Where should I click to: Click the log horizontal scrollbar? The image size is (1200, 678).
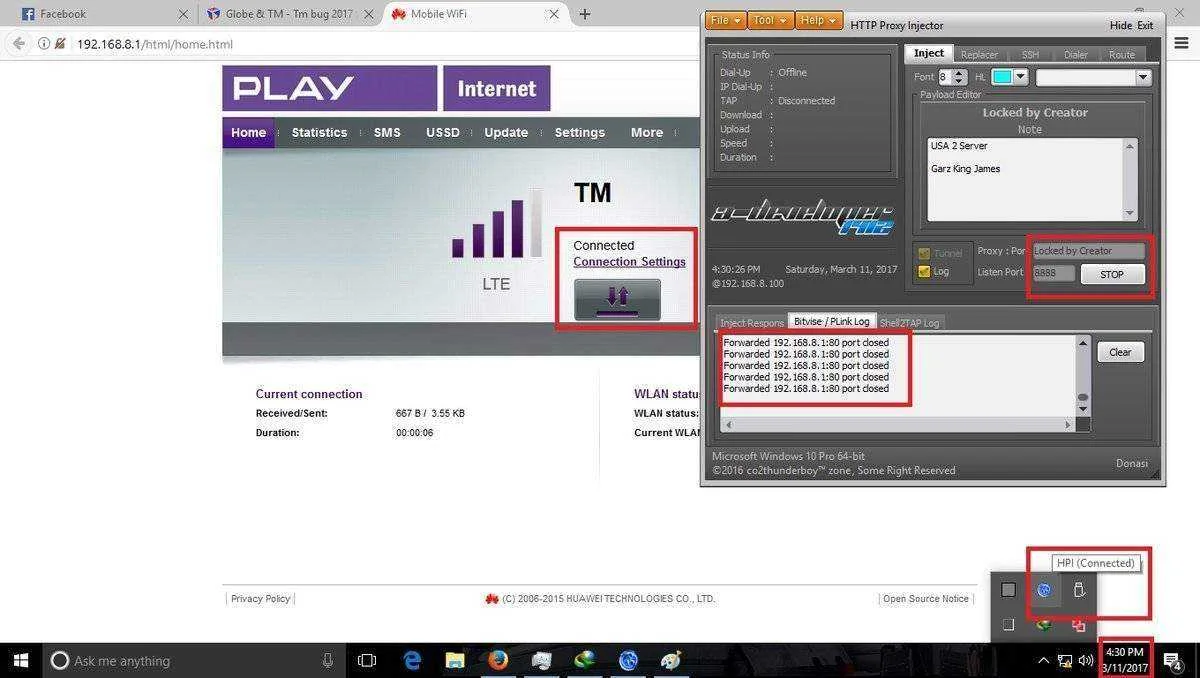coord(898,425)
